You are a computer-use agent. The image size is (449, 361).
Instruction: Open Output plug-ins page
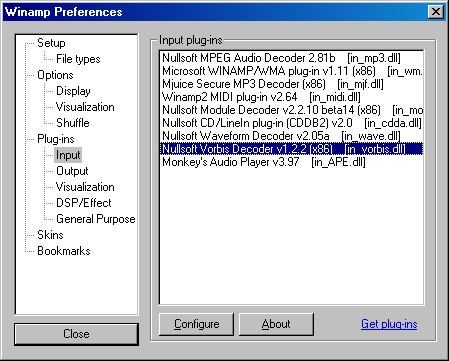(x=72, y=171)
